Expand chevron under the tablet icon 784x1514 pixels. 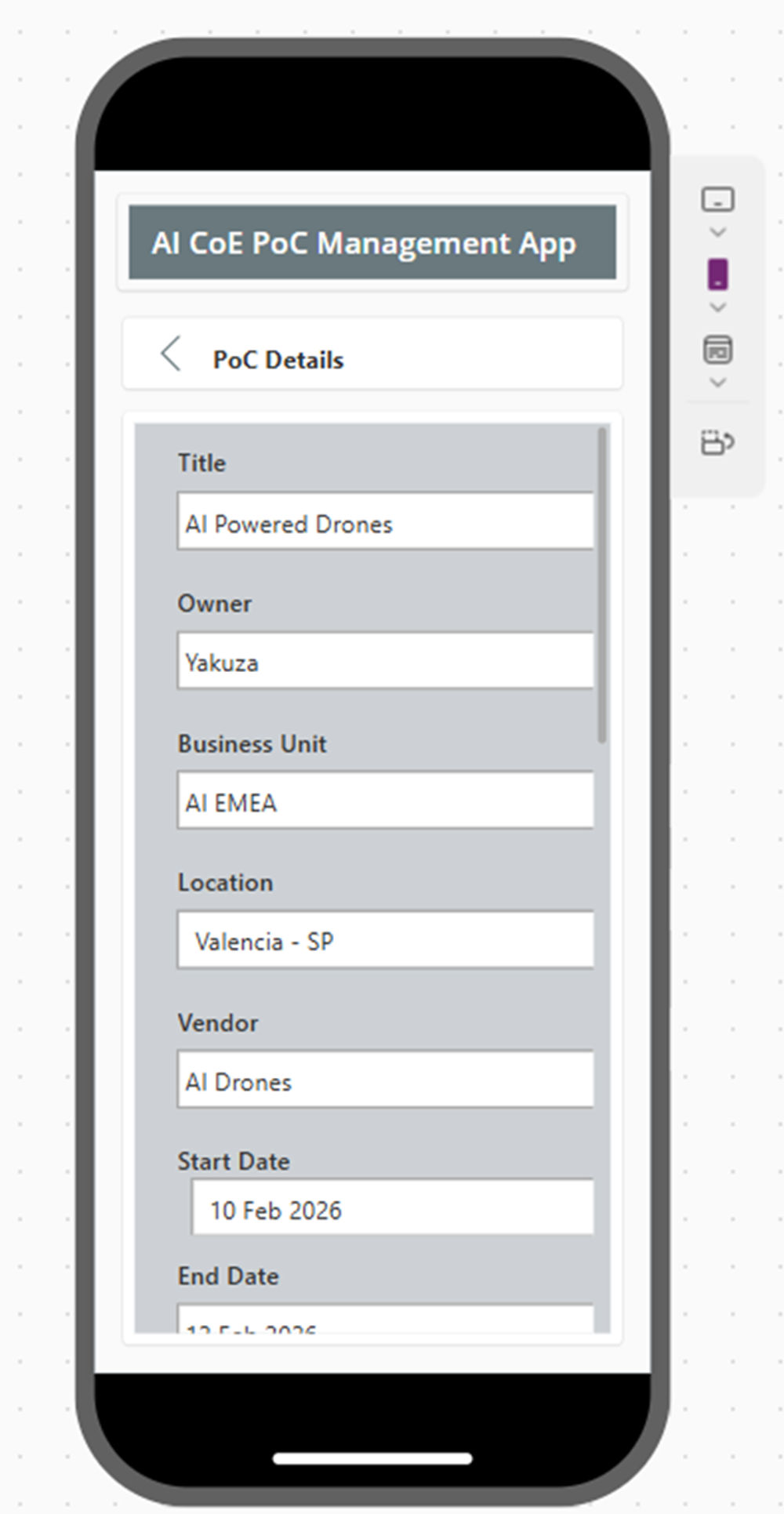click(717, 232)
